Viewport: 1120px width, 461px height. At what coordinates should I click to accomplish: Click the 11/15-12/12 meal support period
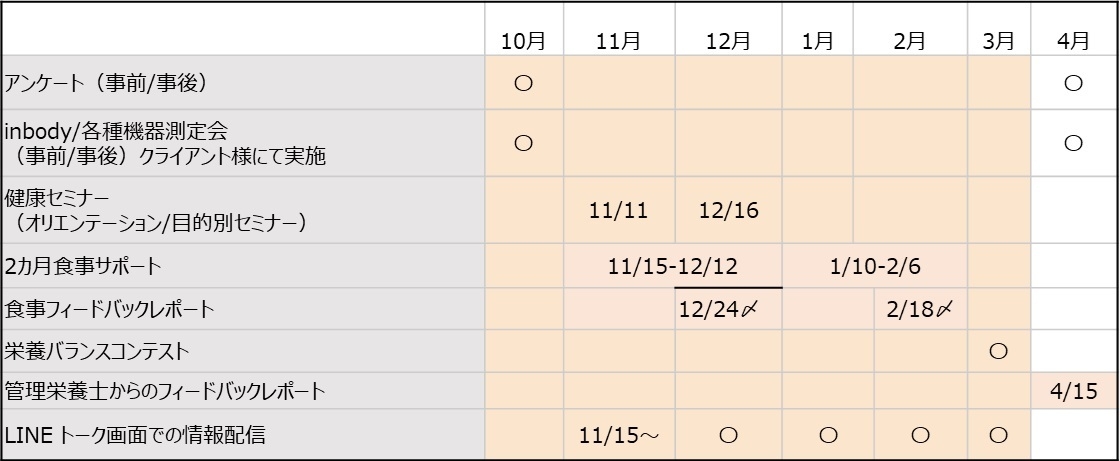[673, 266]
